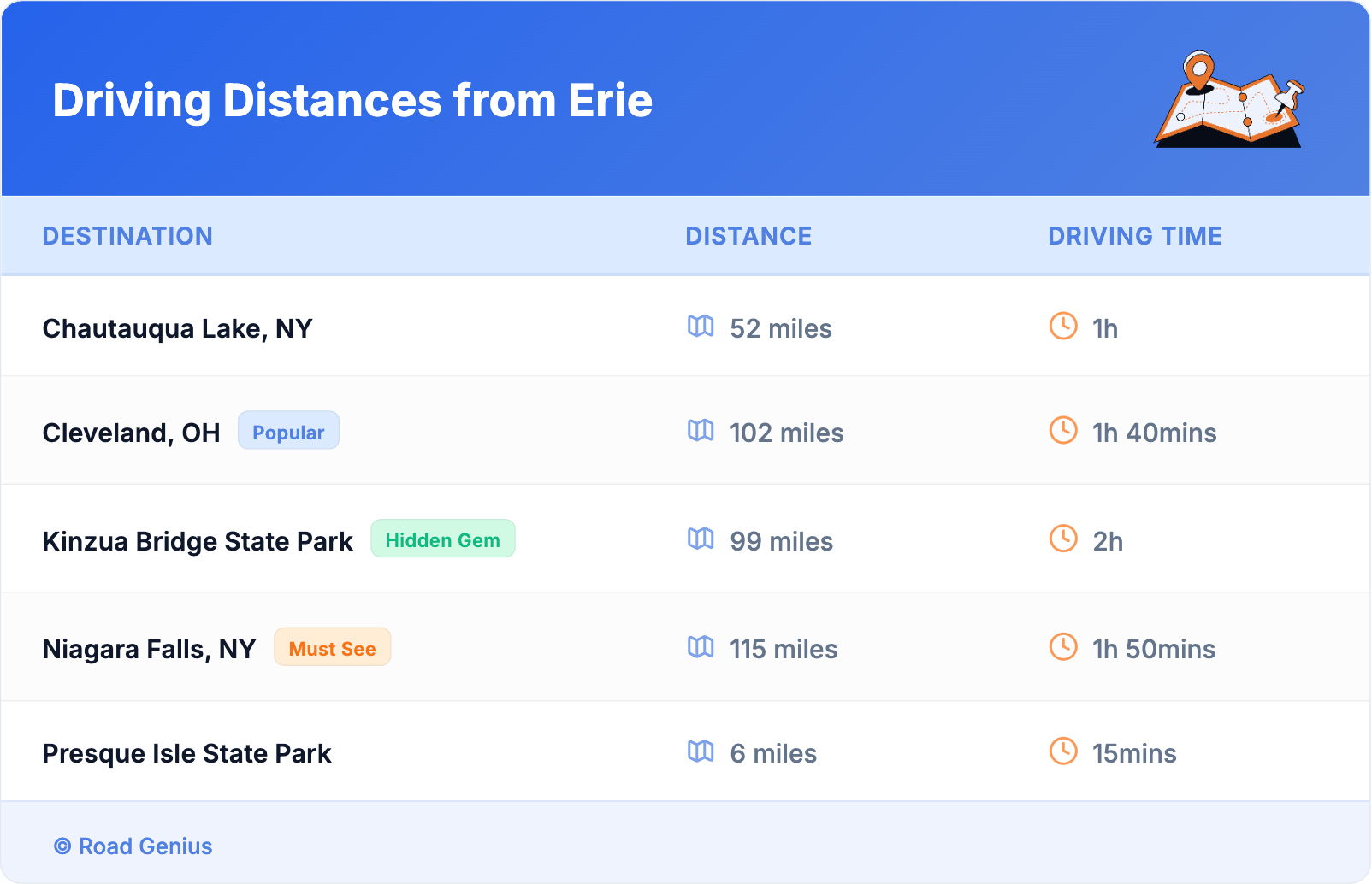This screenshot has height=884, width=1372.
Task: Select the Hidden Gem tag
Action: pos(442,539)
